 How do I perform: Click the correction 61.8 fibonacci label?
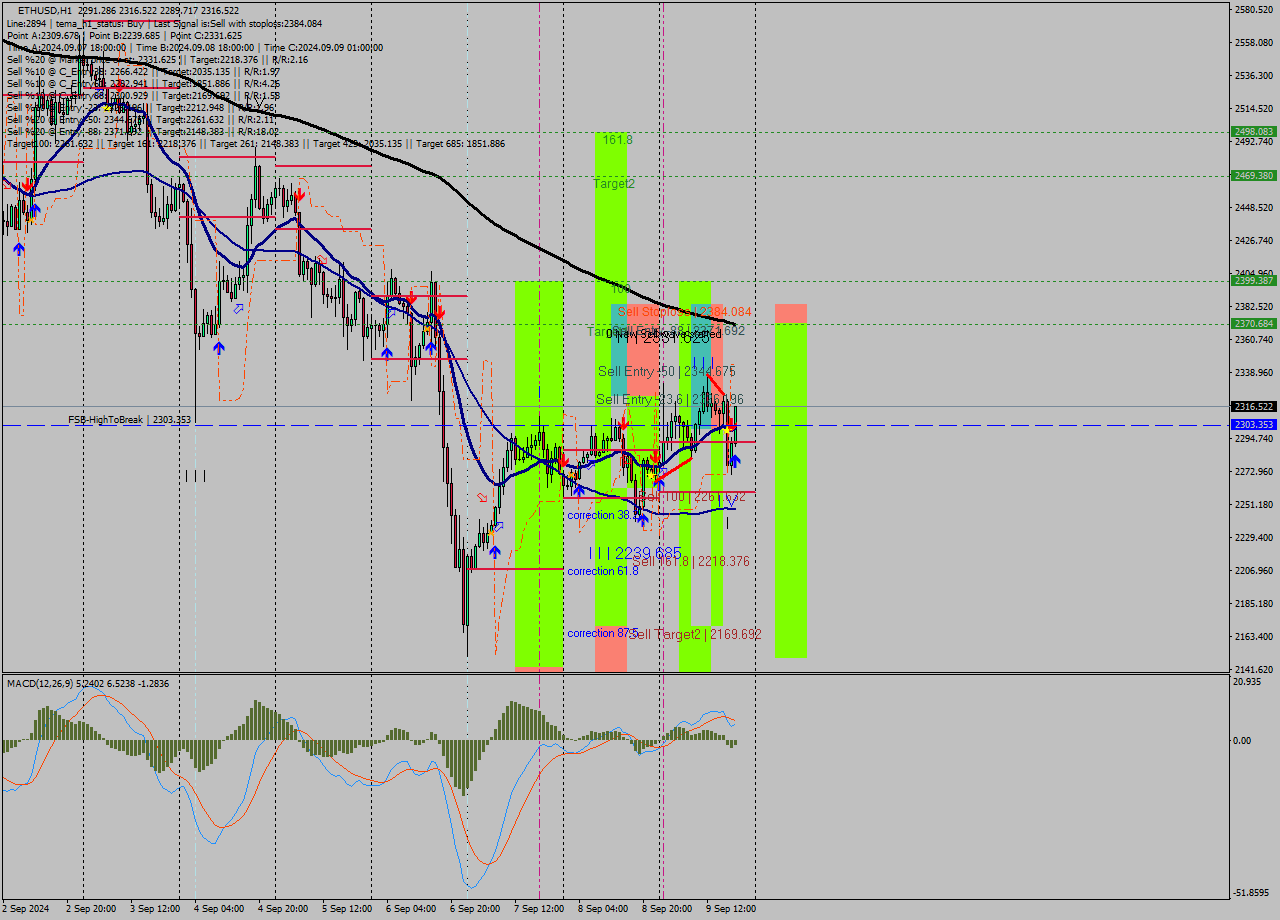click(x=600, y=570)
